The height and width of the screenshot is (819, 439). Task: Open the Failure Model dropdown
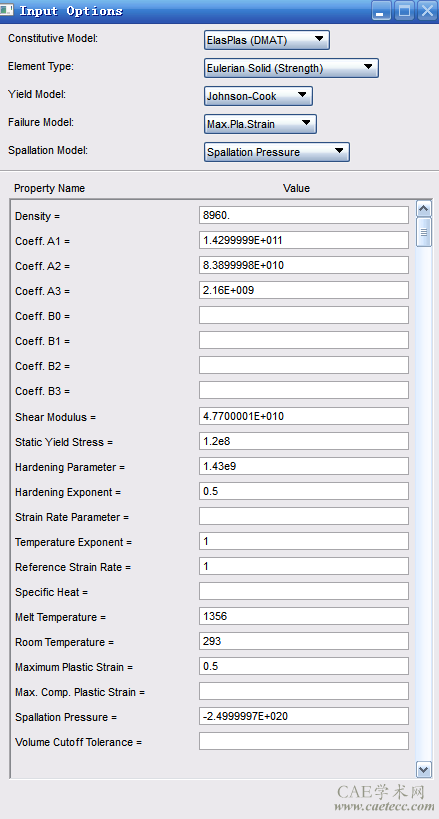click(260, 124)
